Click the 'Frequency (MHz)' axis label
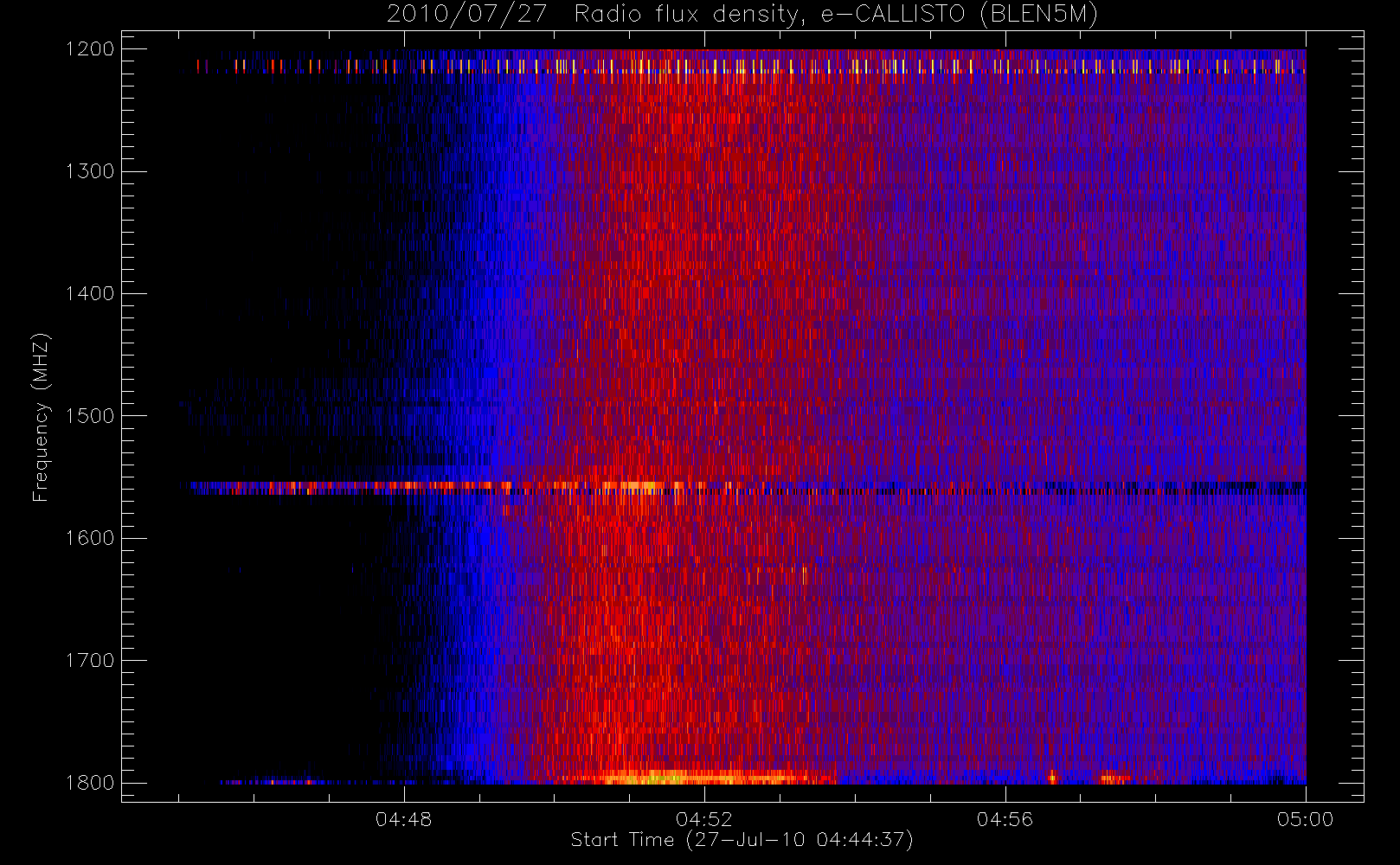Screen dimensions: 1400x865 click(x=41, y=417)
